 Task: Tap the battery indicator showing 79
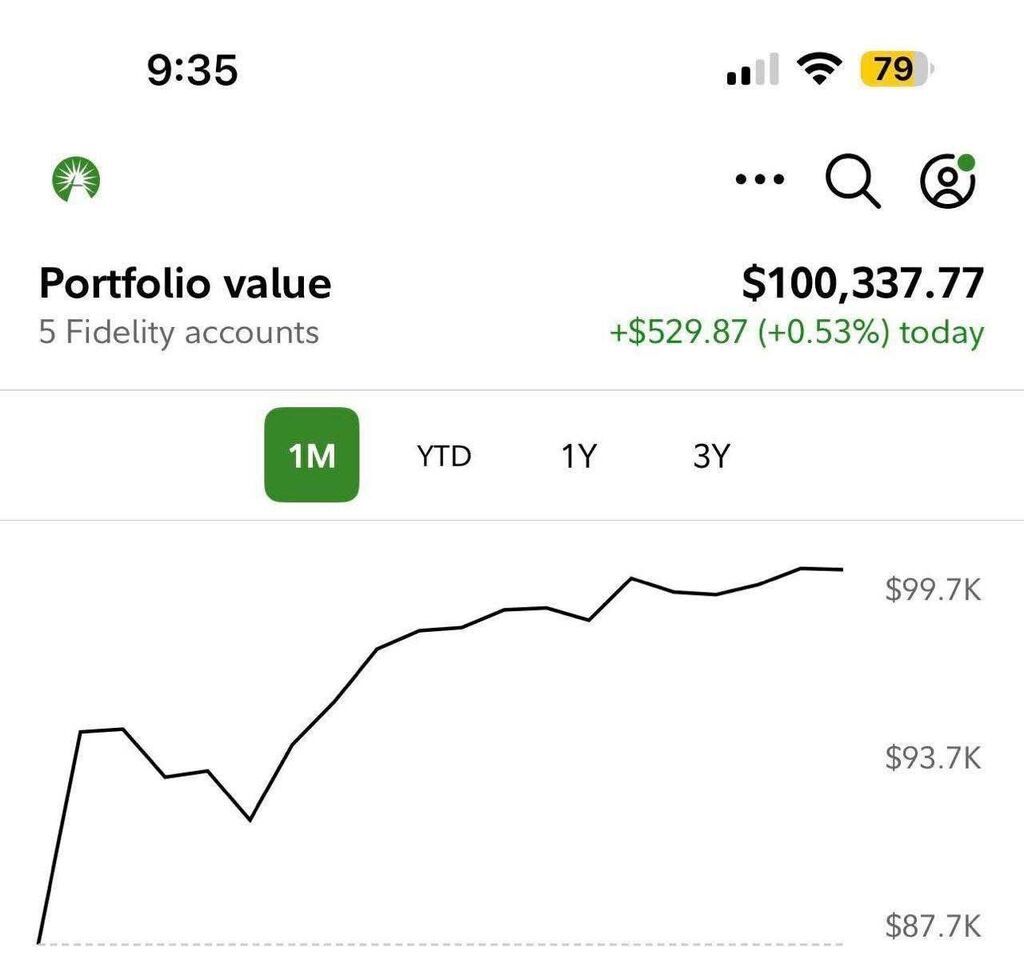click(x=895, y=69)
